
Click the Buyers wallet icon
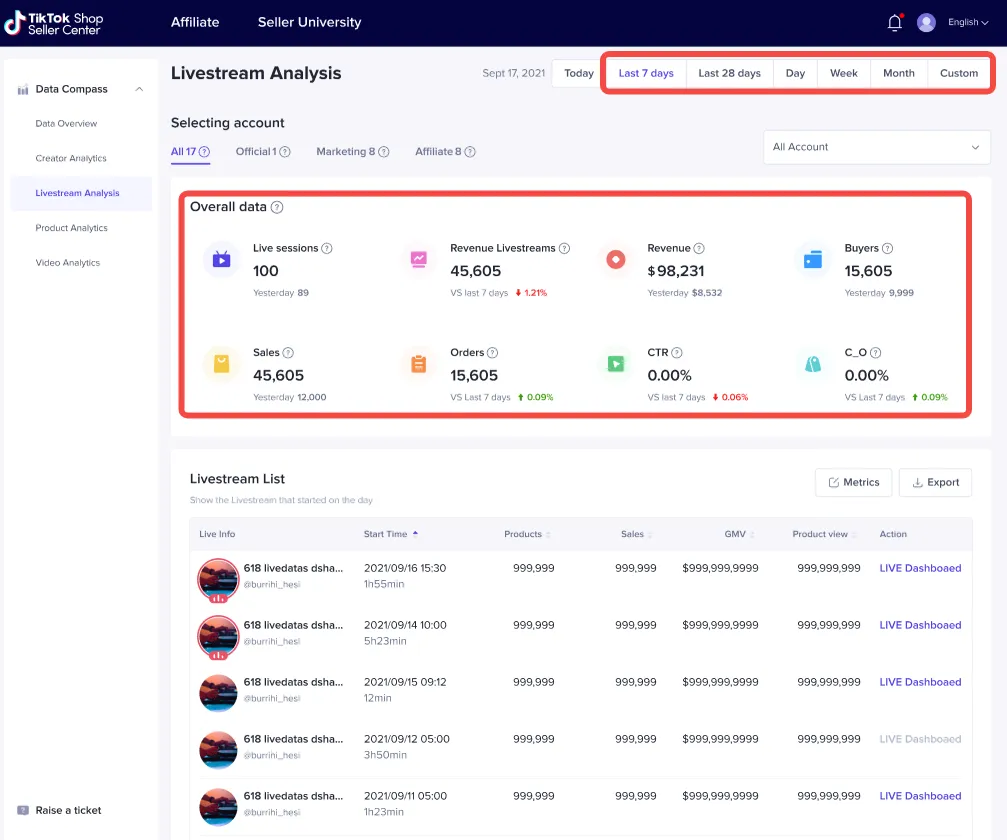(813, 260)
